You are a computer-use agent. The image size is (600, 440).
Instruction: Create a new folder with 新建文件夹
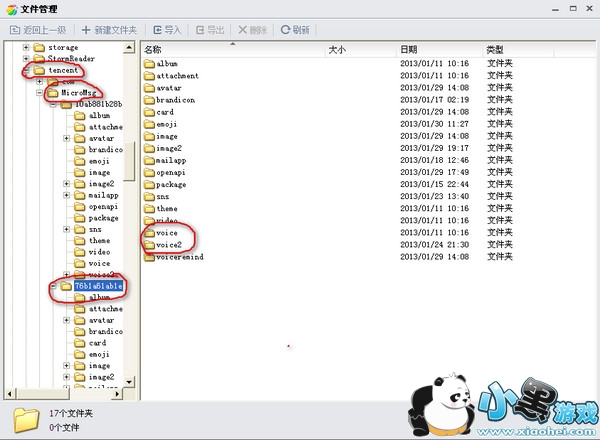109,30
